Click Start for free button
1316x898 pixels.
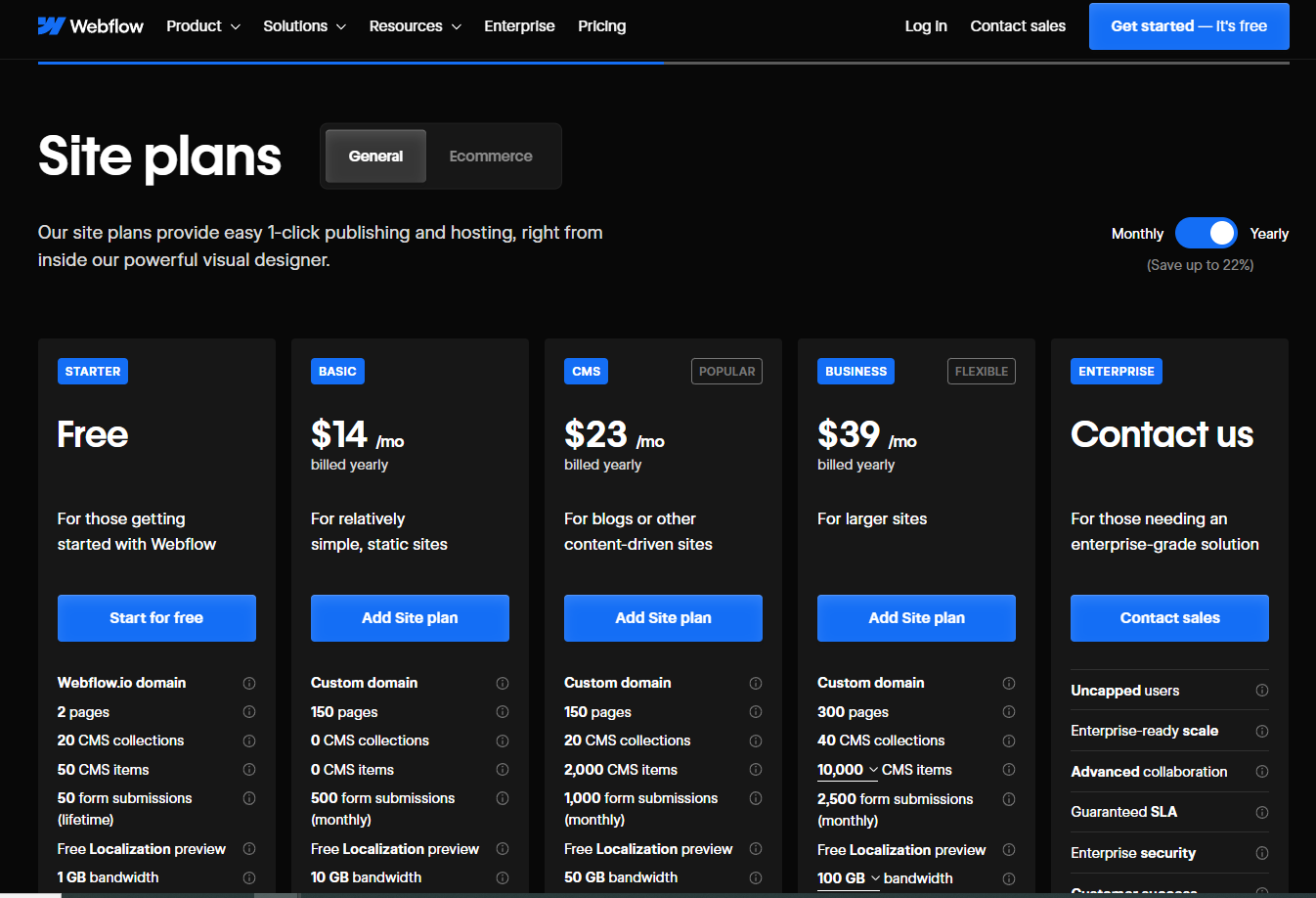click(x=156, y=618)
